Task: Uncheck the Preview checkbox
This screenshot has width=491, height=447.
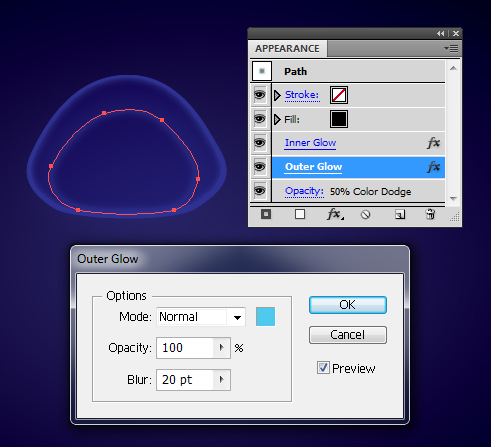Action: pos(323,368)
